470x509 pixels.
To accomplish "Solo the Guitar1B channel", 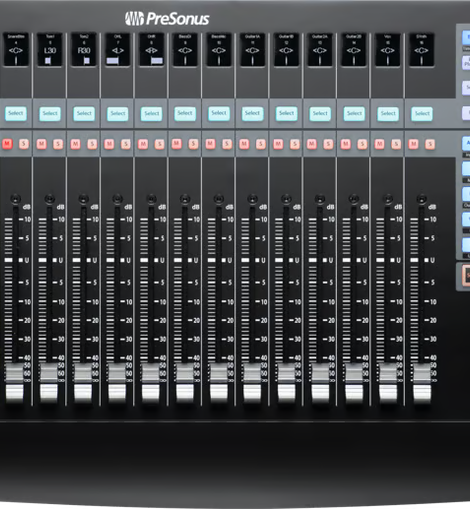I will pos(295,144).
